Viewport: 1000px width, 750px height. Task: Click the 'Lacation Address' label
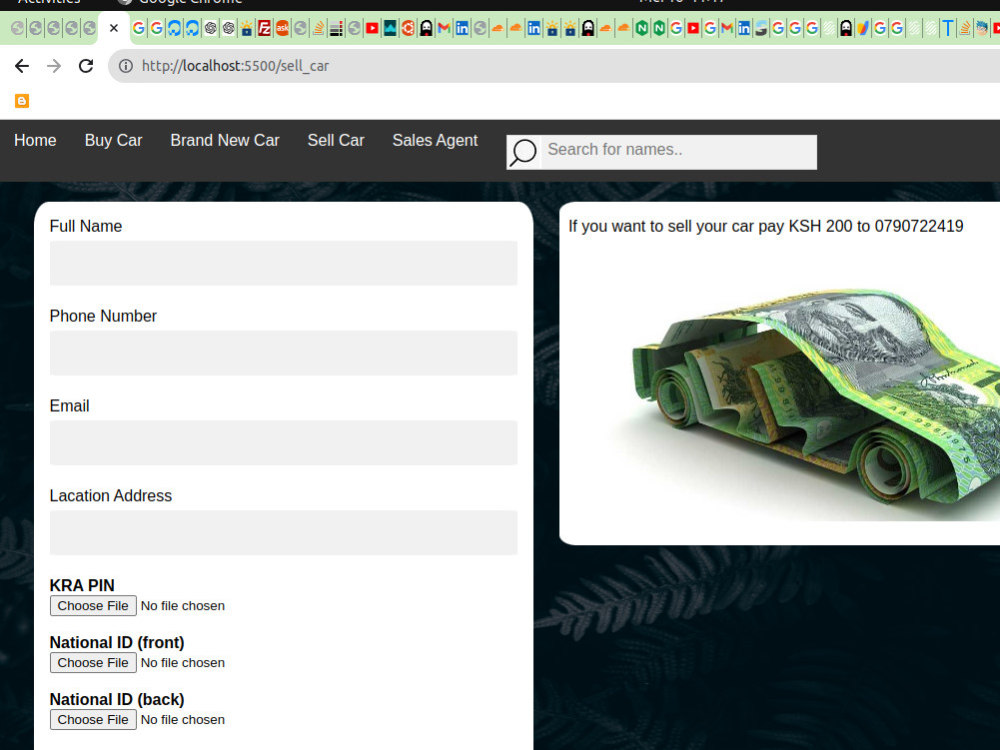110,496
